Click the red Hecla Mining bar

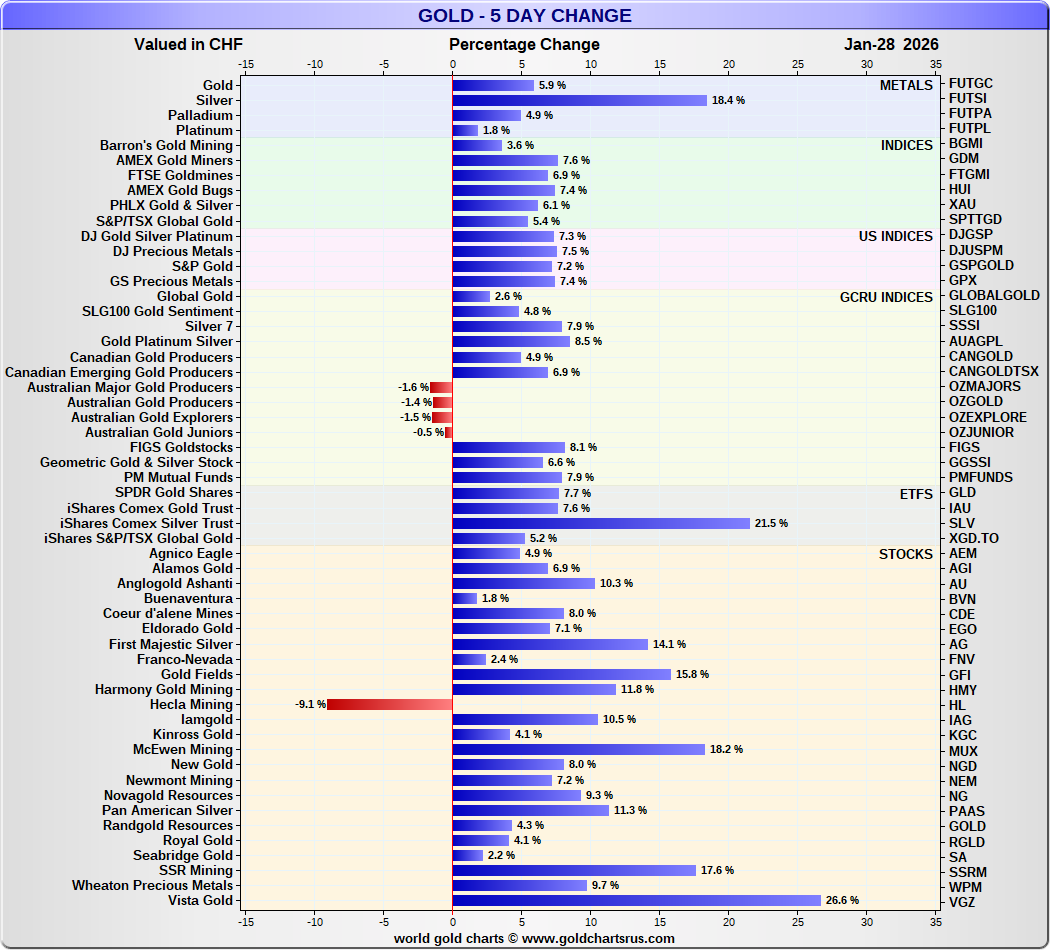point(390,704)
